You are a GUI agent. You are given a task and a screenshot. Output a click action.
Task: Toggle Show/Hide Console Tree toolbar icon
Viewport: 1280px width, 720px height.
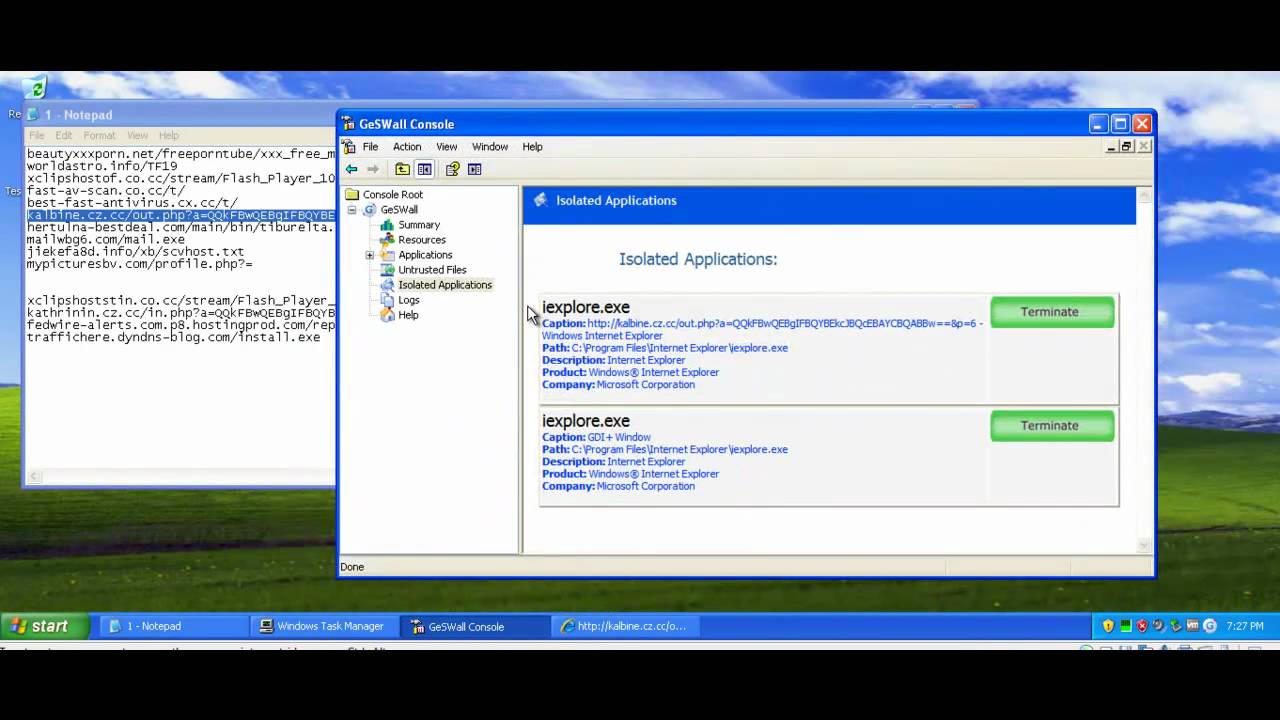click(x=424, y=169)
